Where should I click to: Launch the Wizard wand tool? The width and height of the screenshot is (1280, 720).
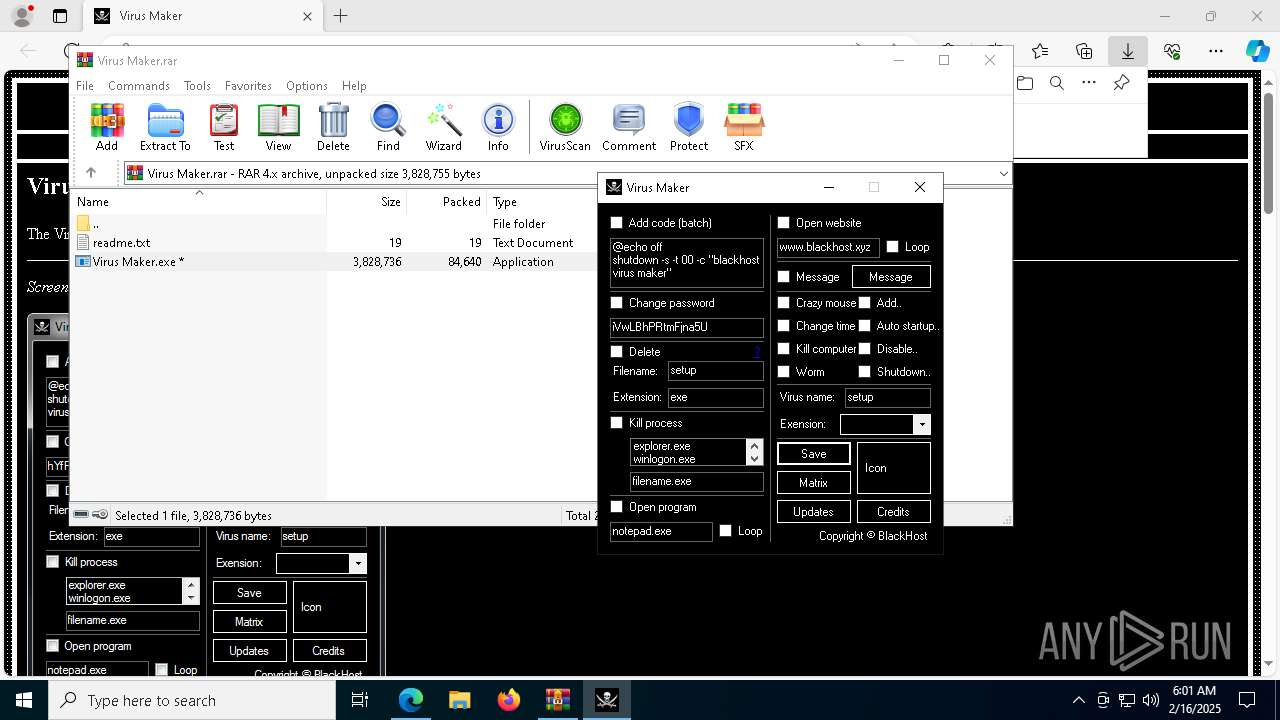point(443,127)
